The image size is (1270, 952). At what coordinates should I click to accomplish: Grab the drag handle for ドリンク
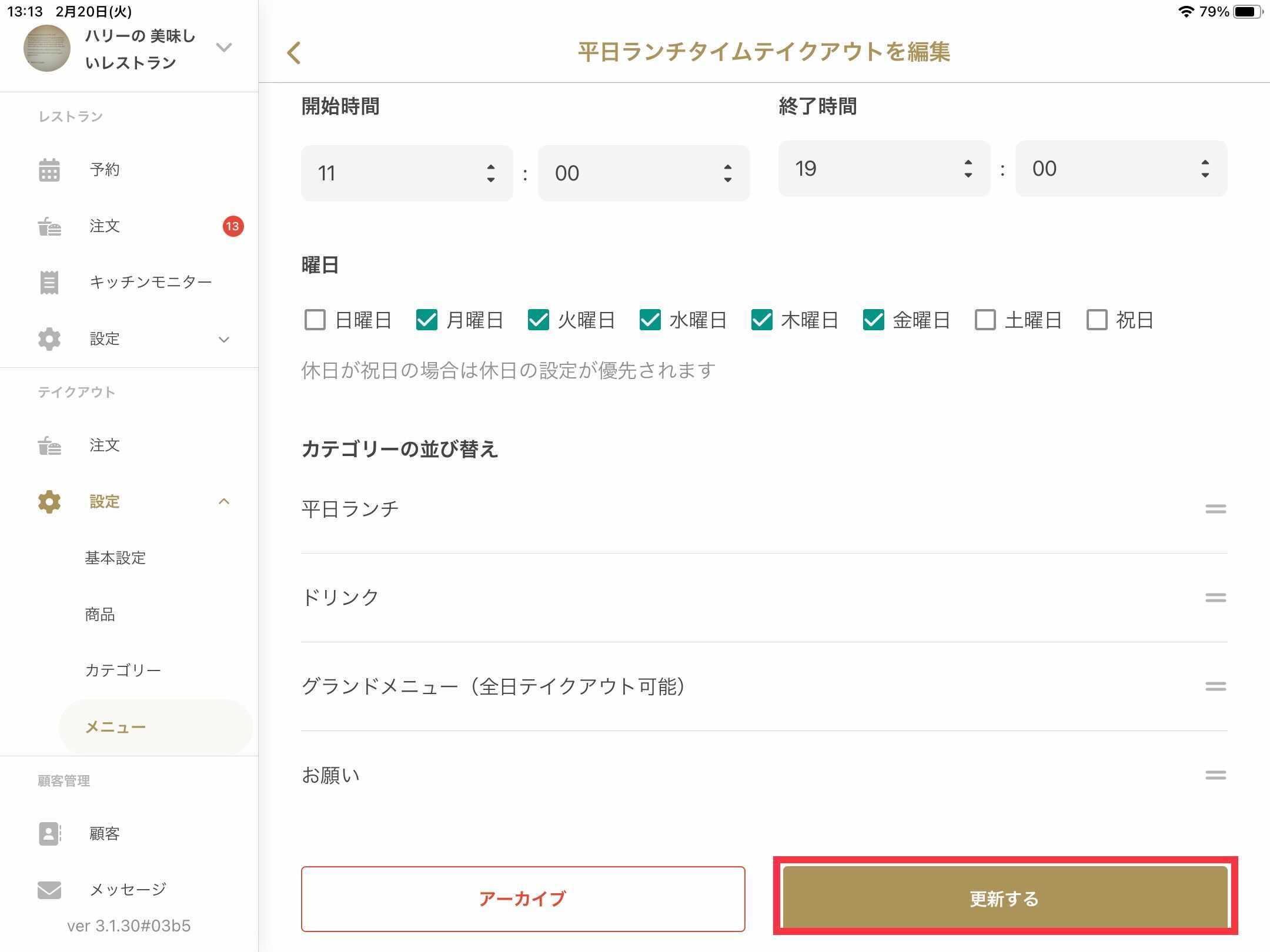[x=1215, y=598]
